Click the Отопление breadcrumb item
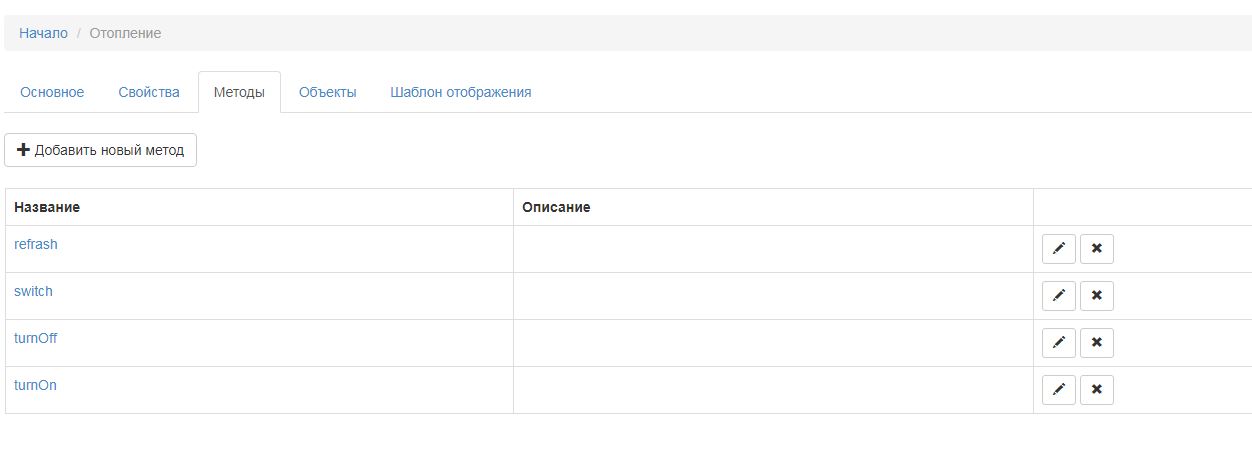 [125, 33]
